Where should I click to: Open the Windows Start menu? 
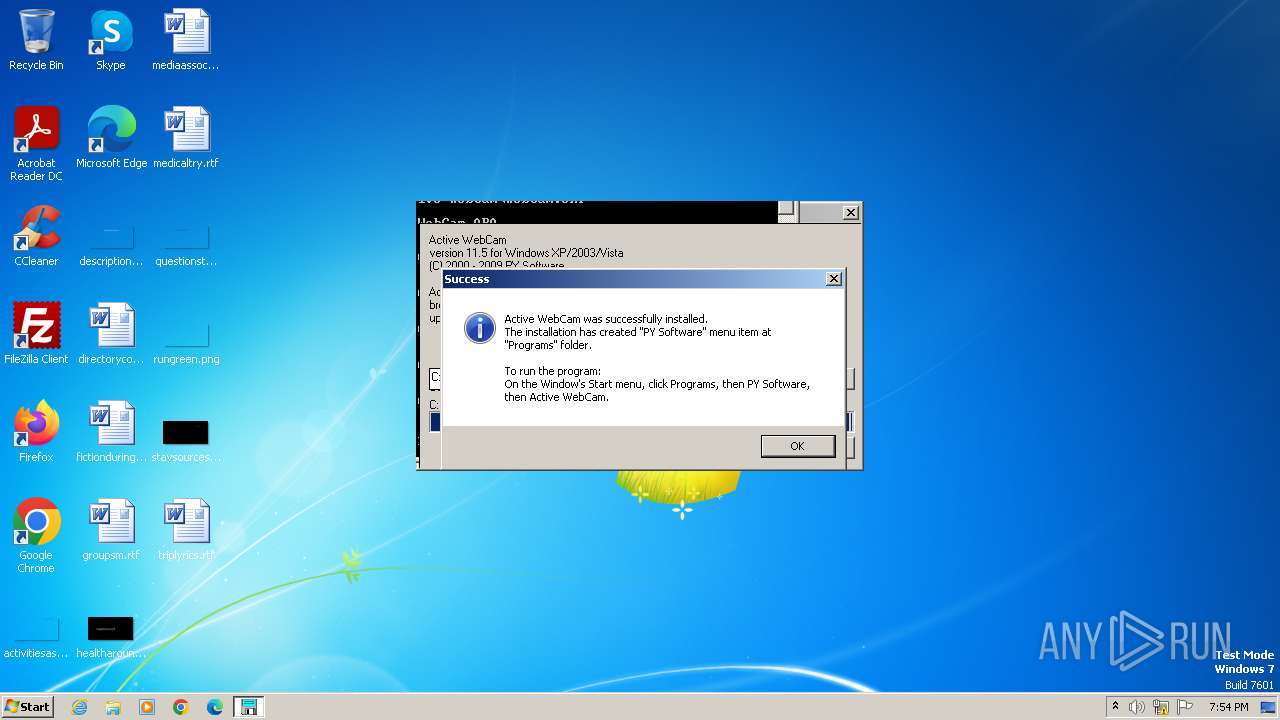(28, 707)
